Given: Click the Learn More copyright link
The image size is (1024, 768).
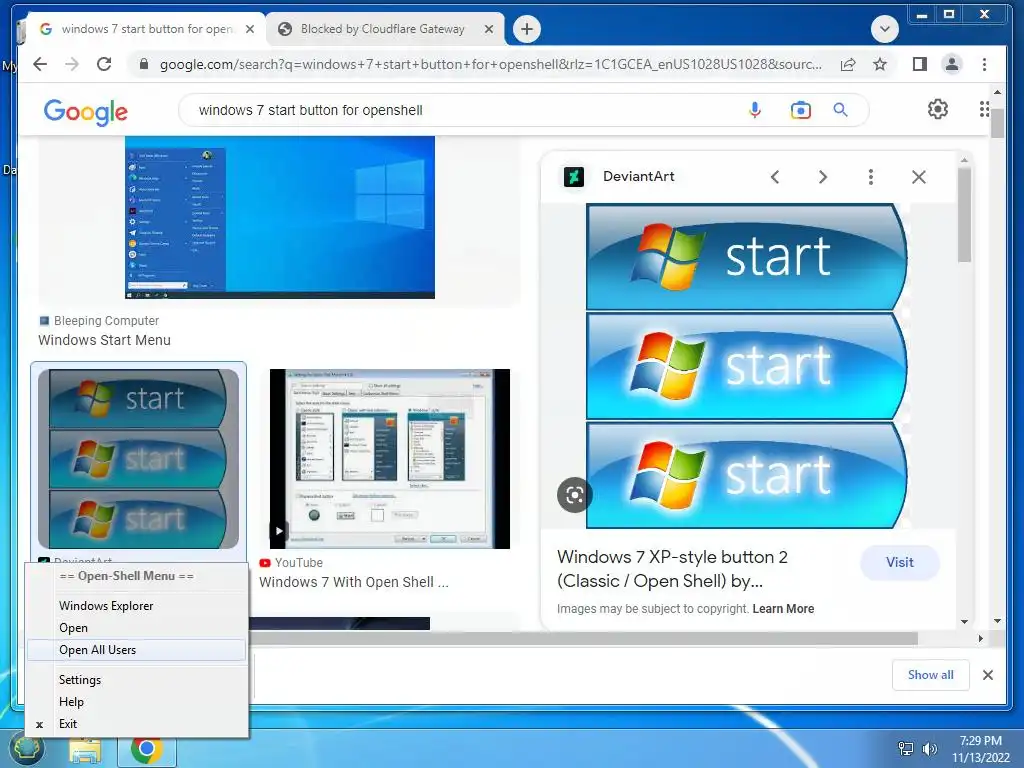Looking at the screenshot, I should tap(783, 609).
